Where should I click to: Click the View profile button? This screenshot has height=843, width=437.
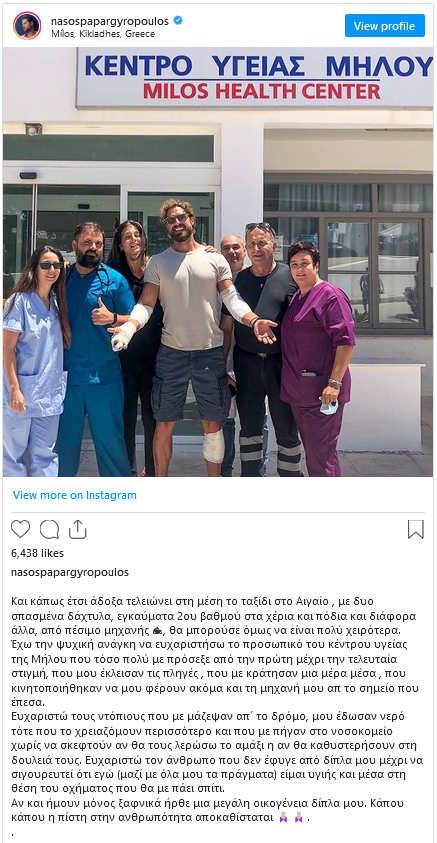click(x=385, y=26)
